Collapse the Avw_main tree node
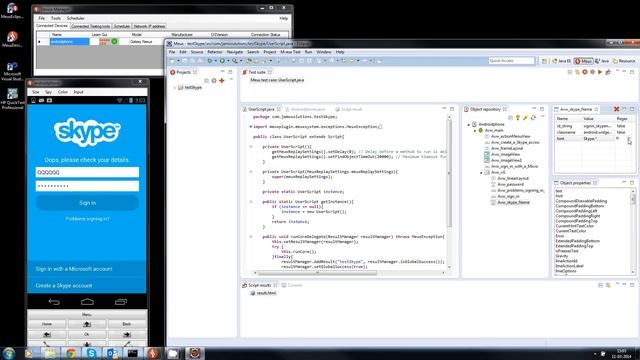 475,130
